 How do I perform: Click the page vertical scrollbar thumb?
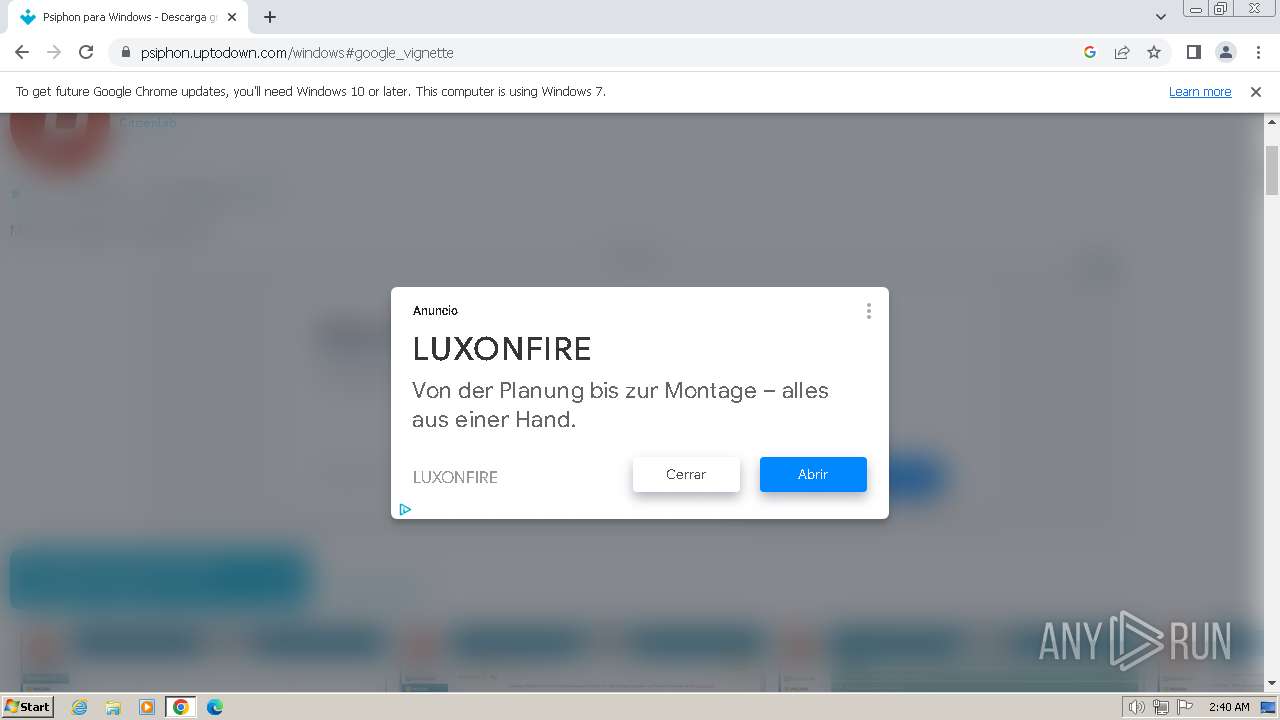(x=1272, y=170)
